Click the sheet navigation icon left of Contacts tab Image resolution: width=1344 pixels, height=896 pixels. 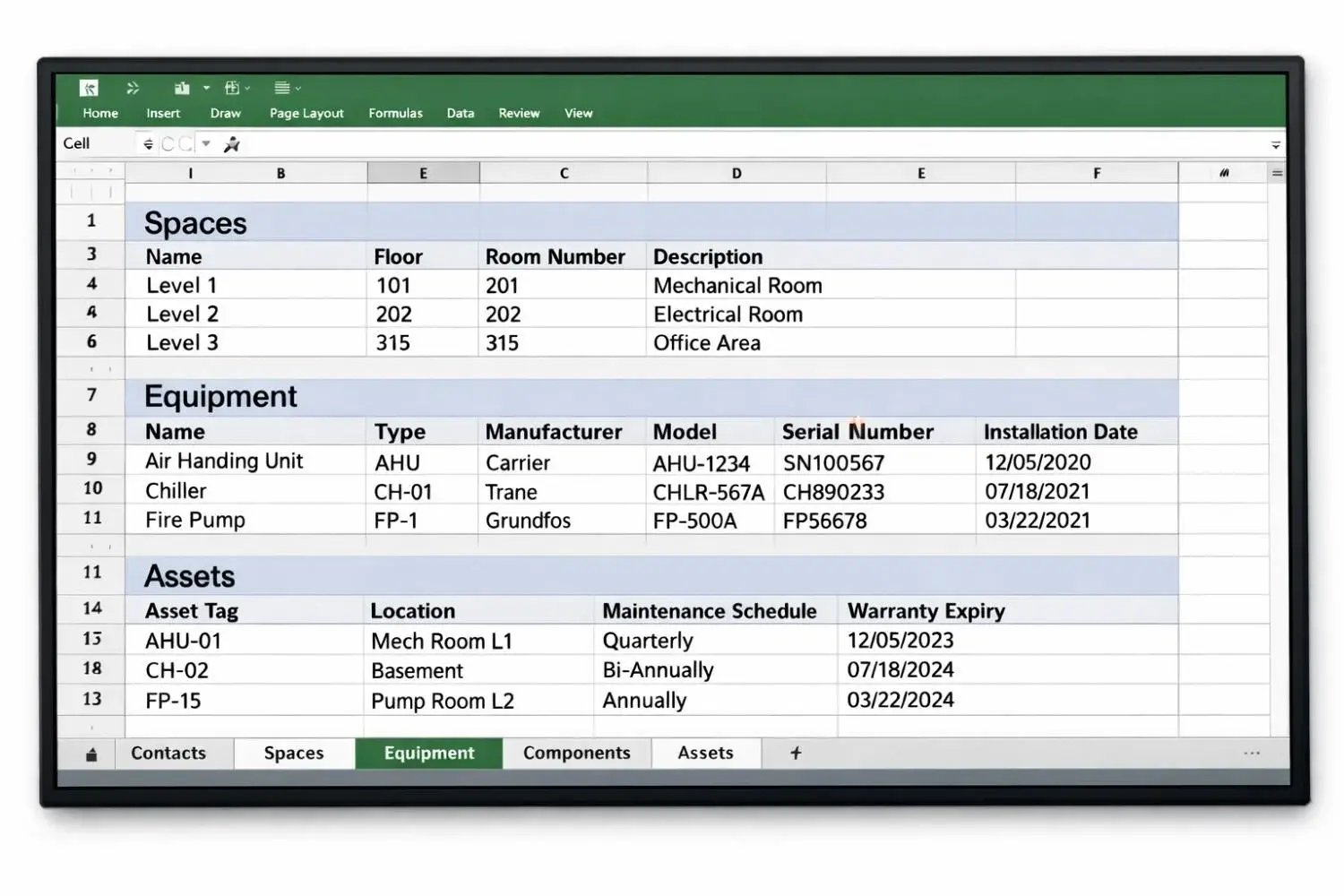coord(93,754)
